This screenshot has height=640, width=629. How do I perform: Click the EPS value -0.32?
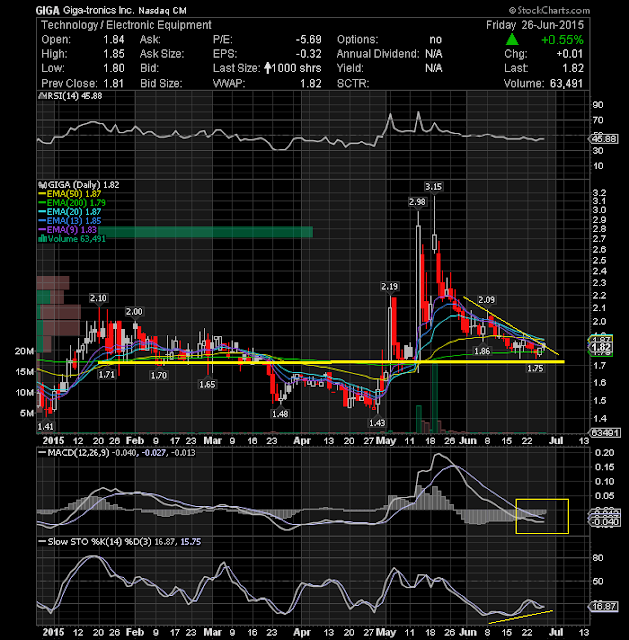[308, 54]
